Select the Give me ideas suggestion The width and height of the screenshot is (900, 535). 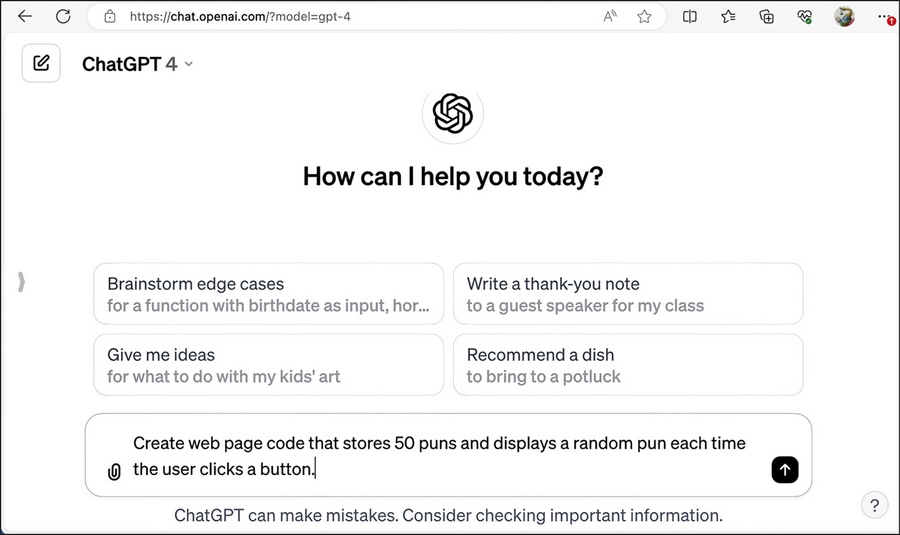click(x=269, y=365)
